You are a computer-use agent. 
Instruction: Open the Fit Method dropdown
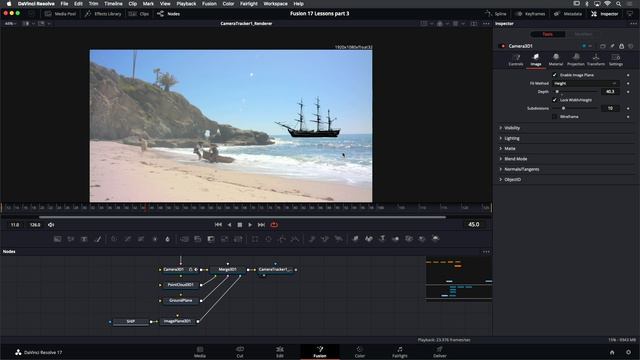[585, 83]
